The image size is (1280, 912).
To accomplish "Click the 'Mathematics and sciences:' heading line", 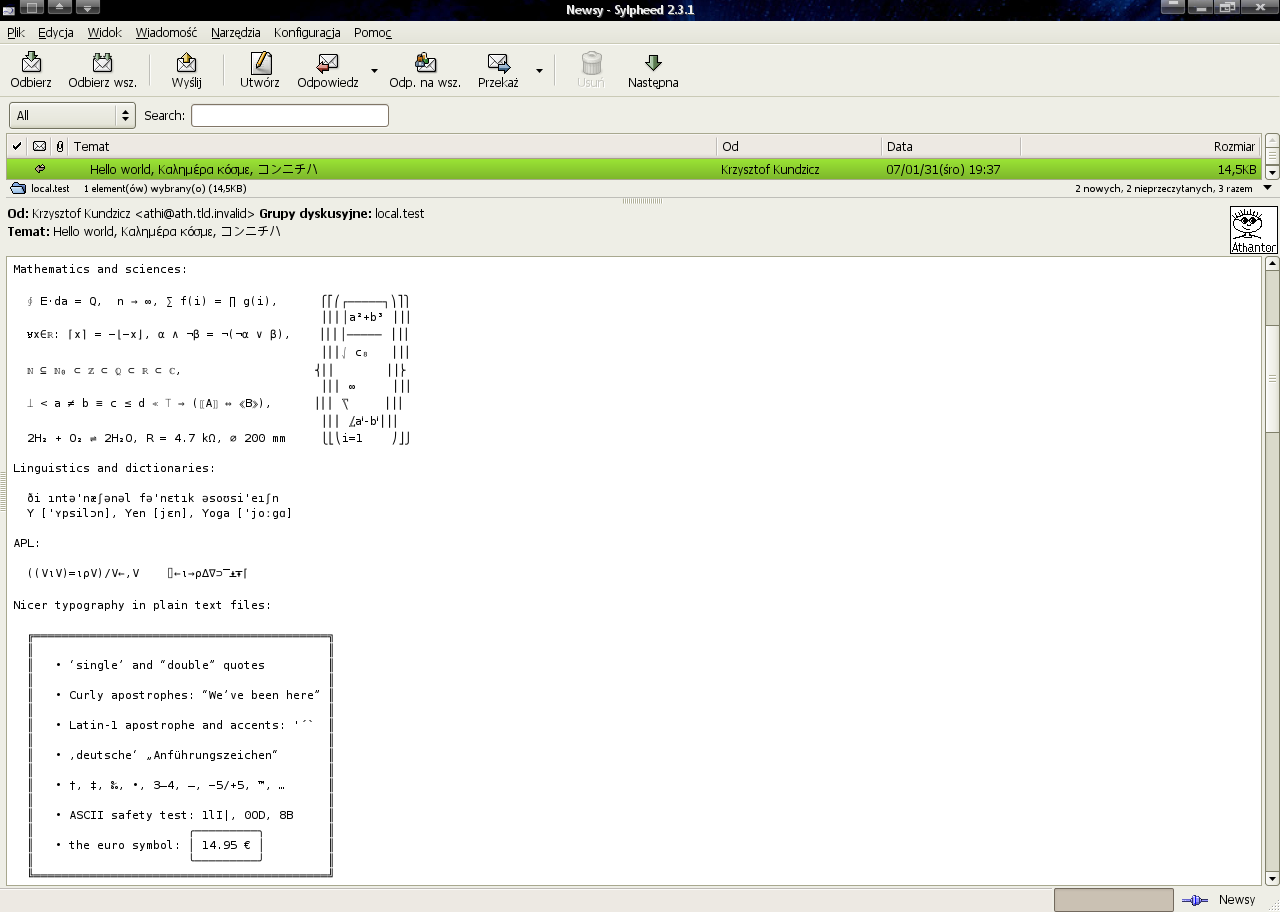I will tap(100, 269).
